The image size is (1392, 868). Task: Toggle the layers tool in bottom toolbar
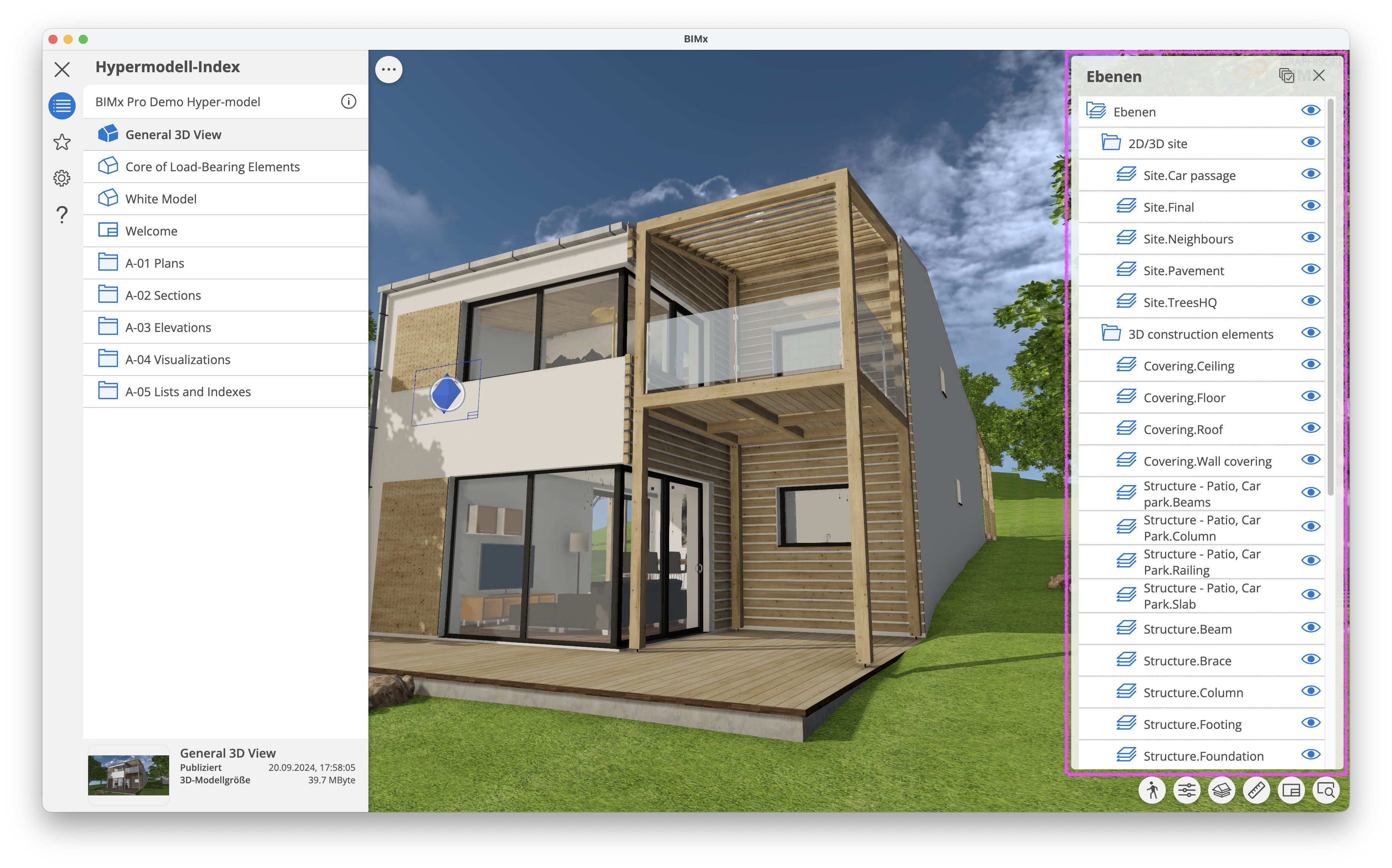1221,790
